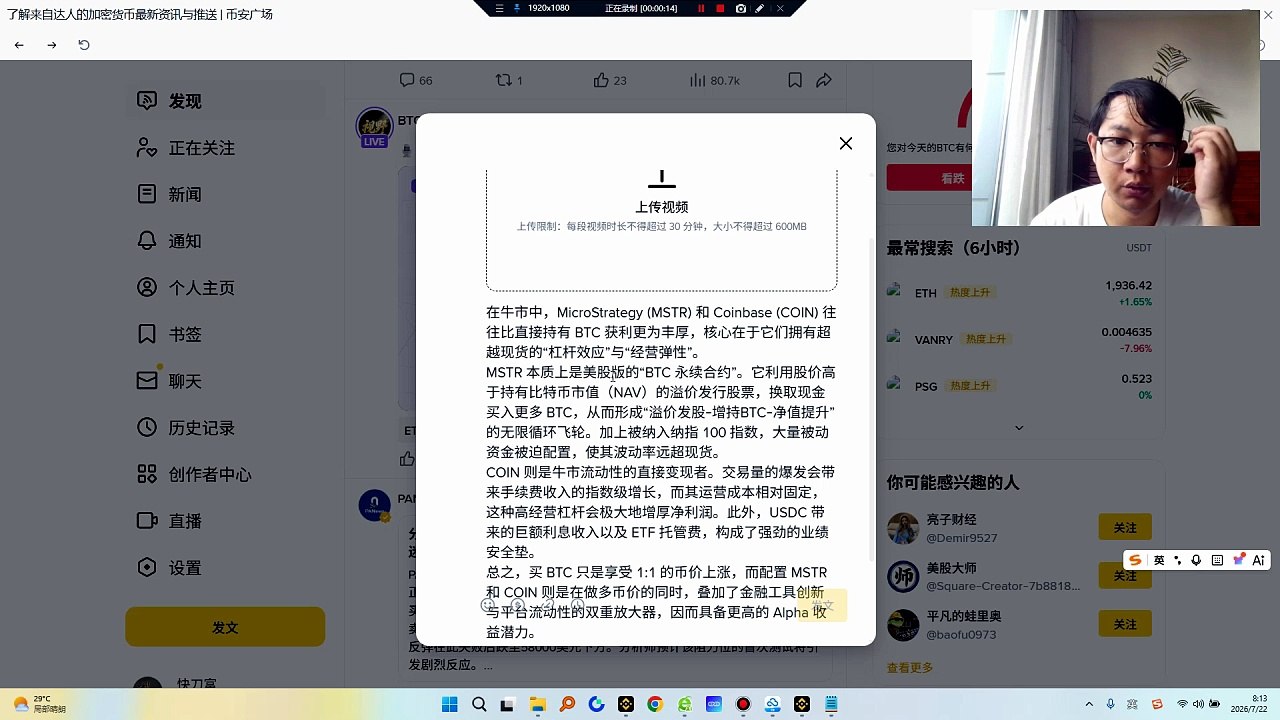The height and width of the screenshot is (720, 1280).
Task: Open the 发现 sidebar section
Action: coord(225,101)
